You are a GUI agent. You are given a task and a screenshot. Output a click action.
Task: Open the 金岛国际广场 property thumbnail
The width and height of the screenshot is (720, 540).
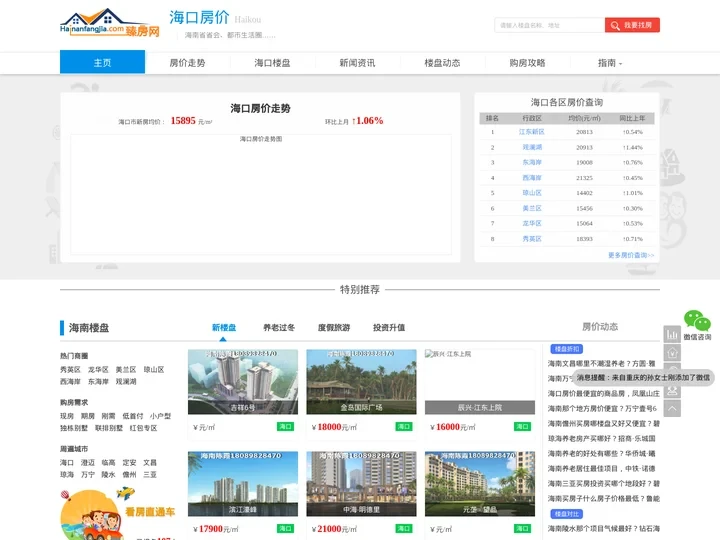pos(361,382)
